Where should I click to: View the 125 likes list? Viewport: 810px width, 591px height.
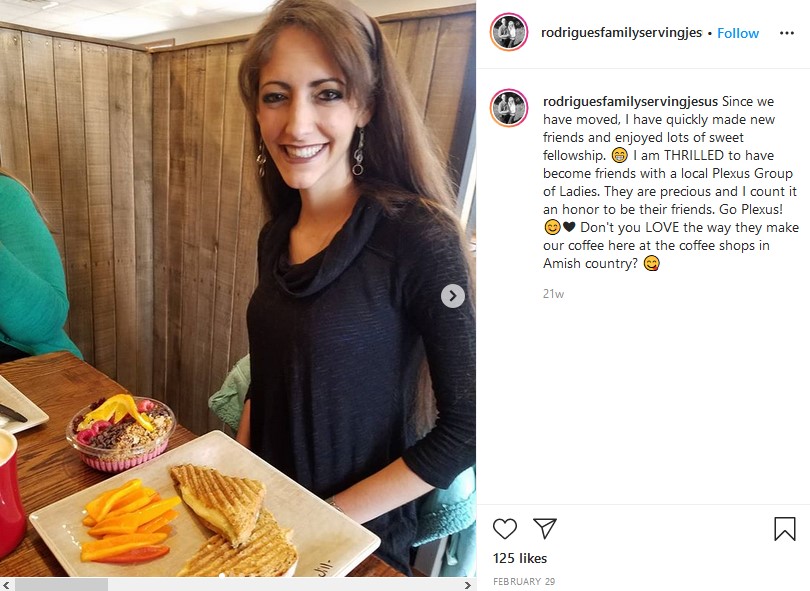(520, 558)
